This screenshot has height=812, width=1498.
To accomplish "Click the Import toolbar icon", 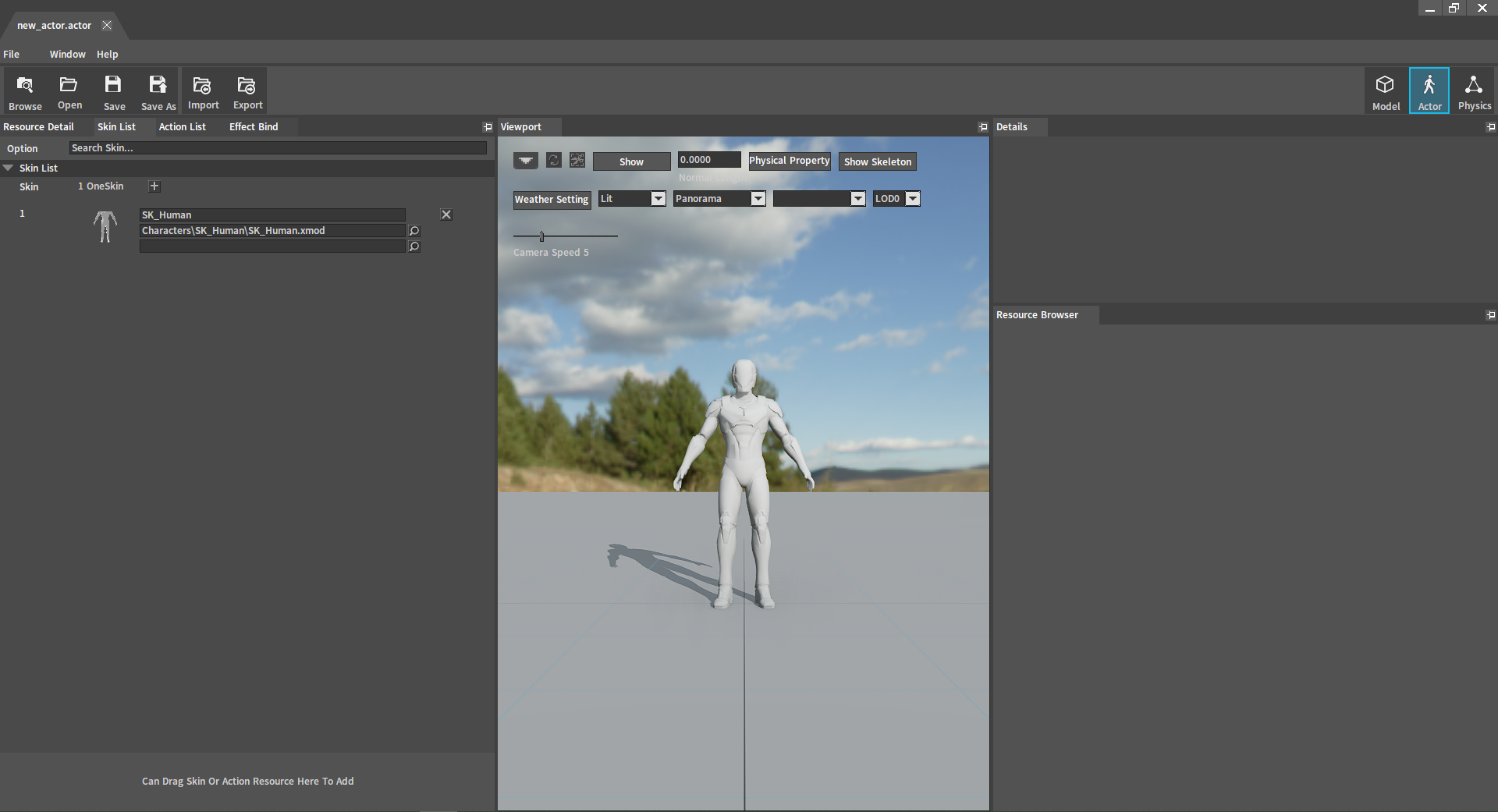I will click(203, 92).
